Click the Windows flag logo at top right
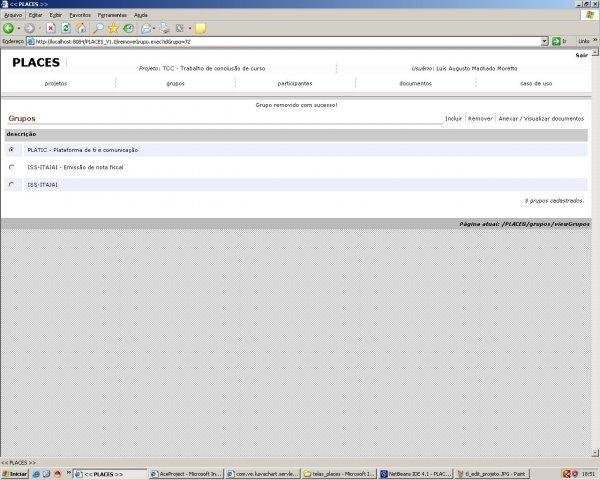This screenshot has width=600, height=480. coord(590,15)
